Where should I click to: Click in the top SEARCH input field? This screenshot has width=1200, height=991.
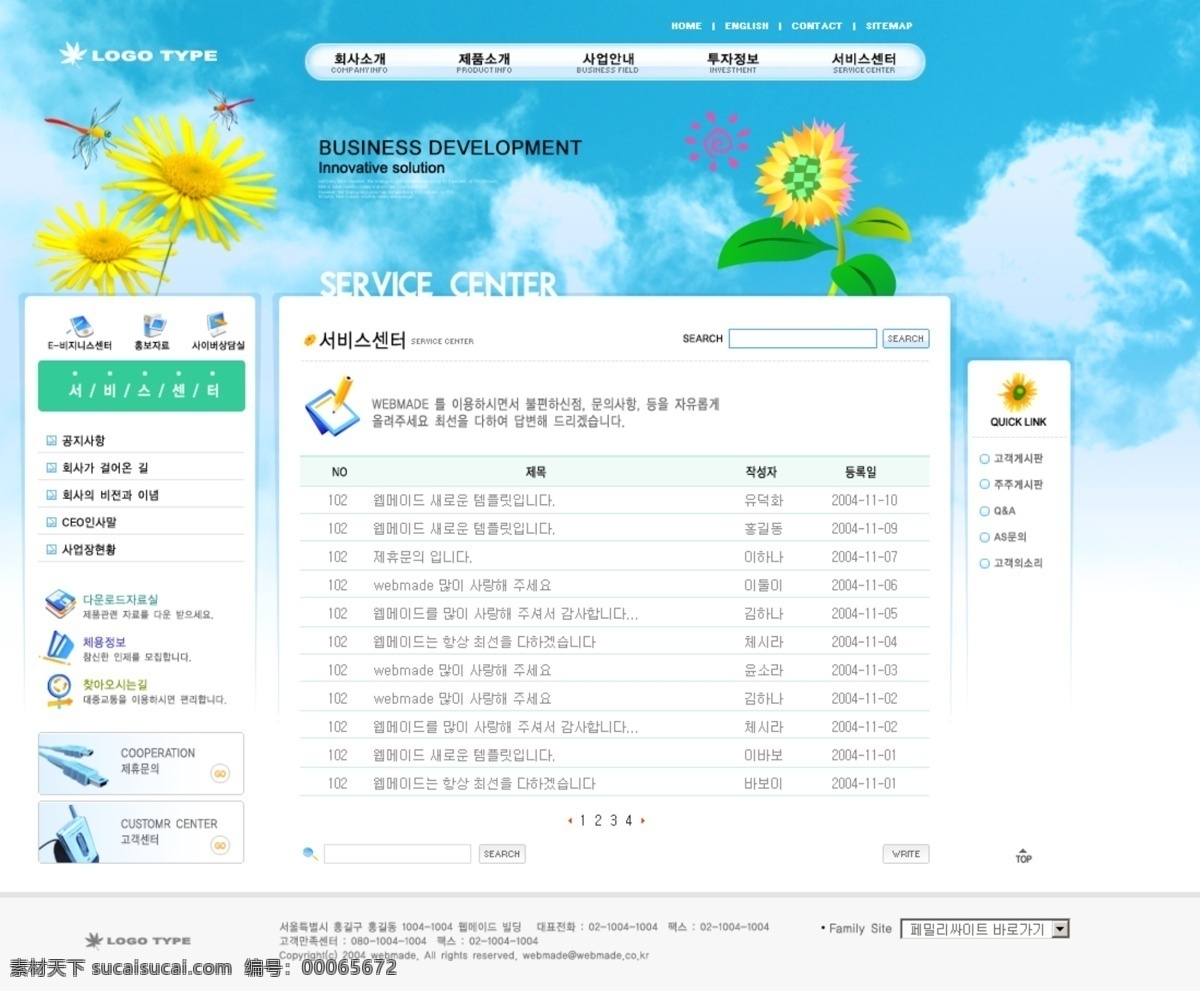802,339
